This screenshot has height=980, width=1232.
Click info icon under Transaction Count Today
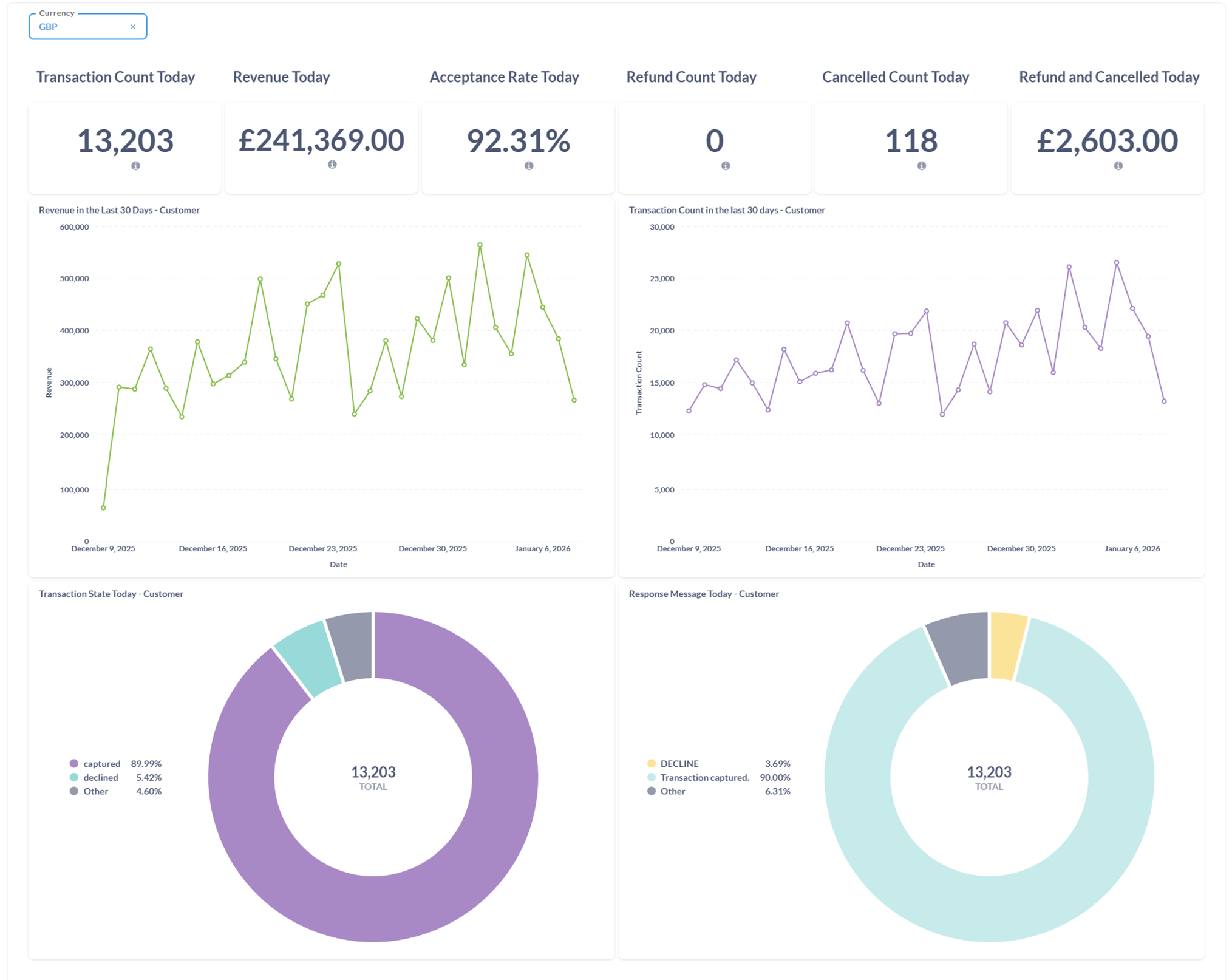tap(135, 166)
